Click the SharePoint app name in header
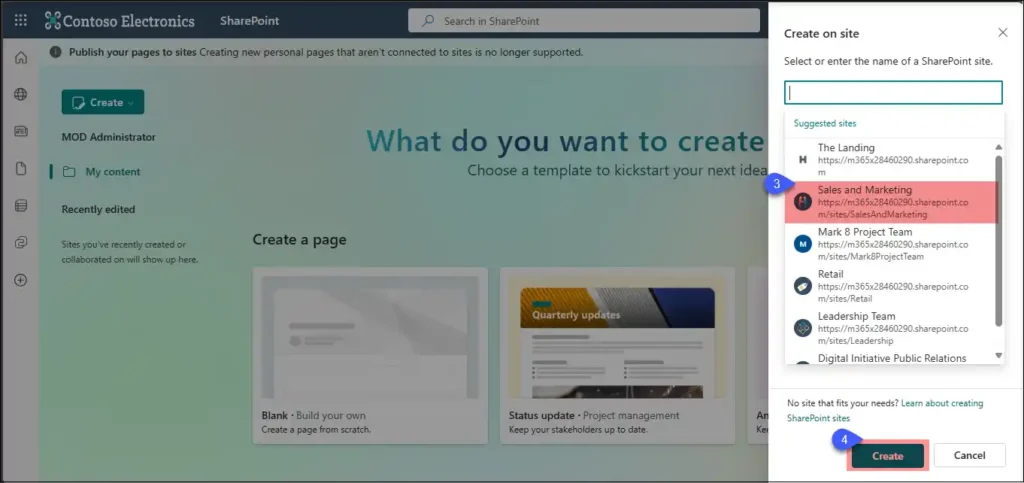 (x=249, y=21)
